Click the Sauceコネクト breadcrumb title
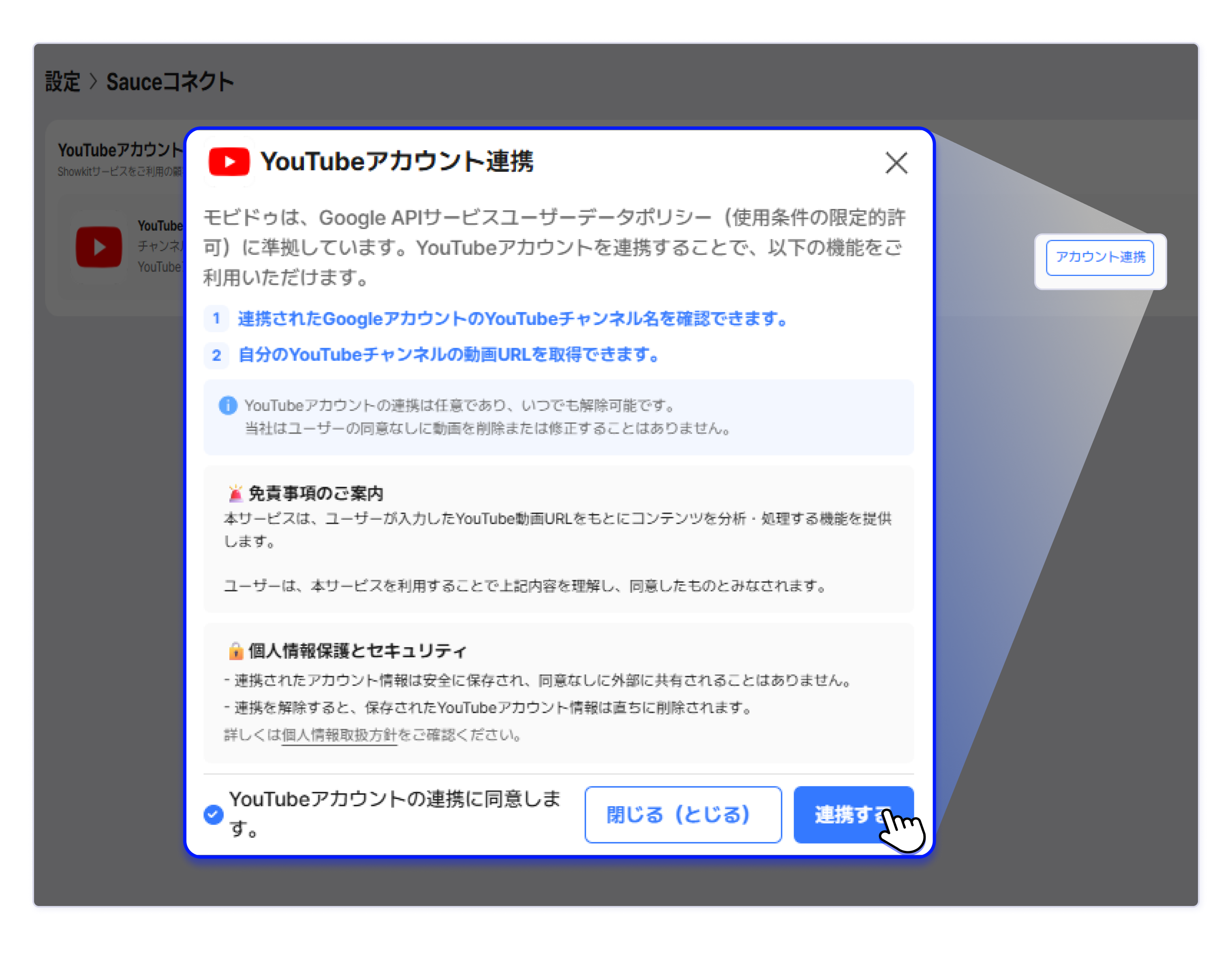 170,82
